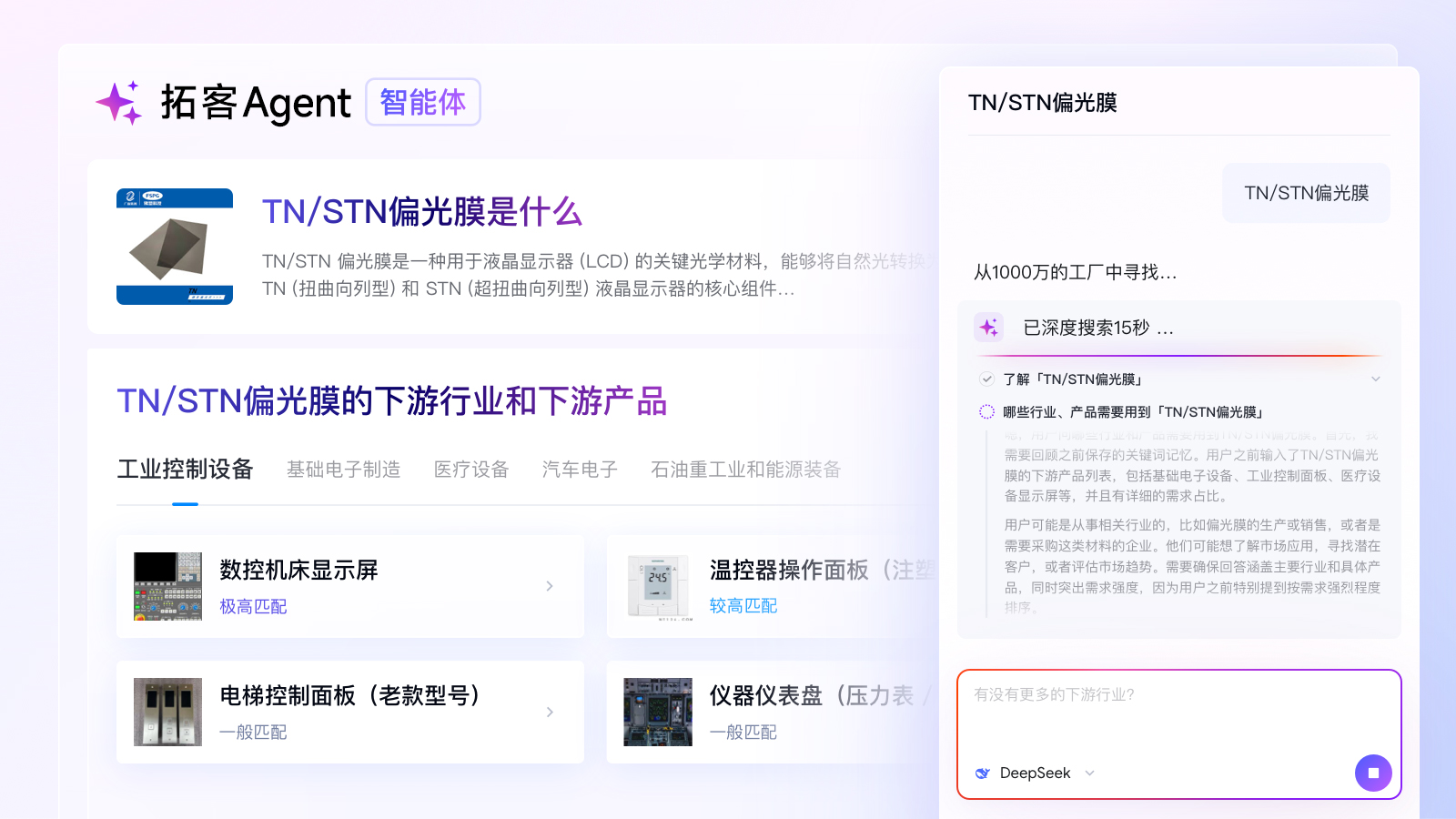The image size is (1456, 819).
Task: Switch to the 基础电子制造 tab
Action: [343, 470]
